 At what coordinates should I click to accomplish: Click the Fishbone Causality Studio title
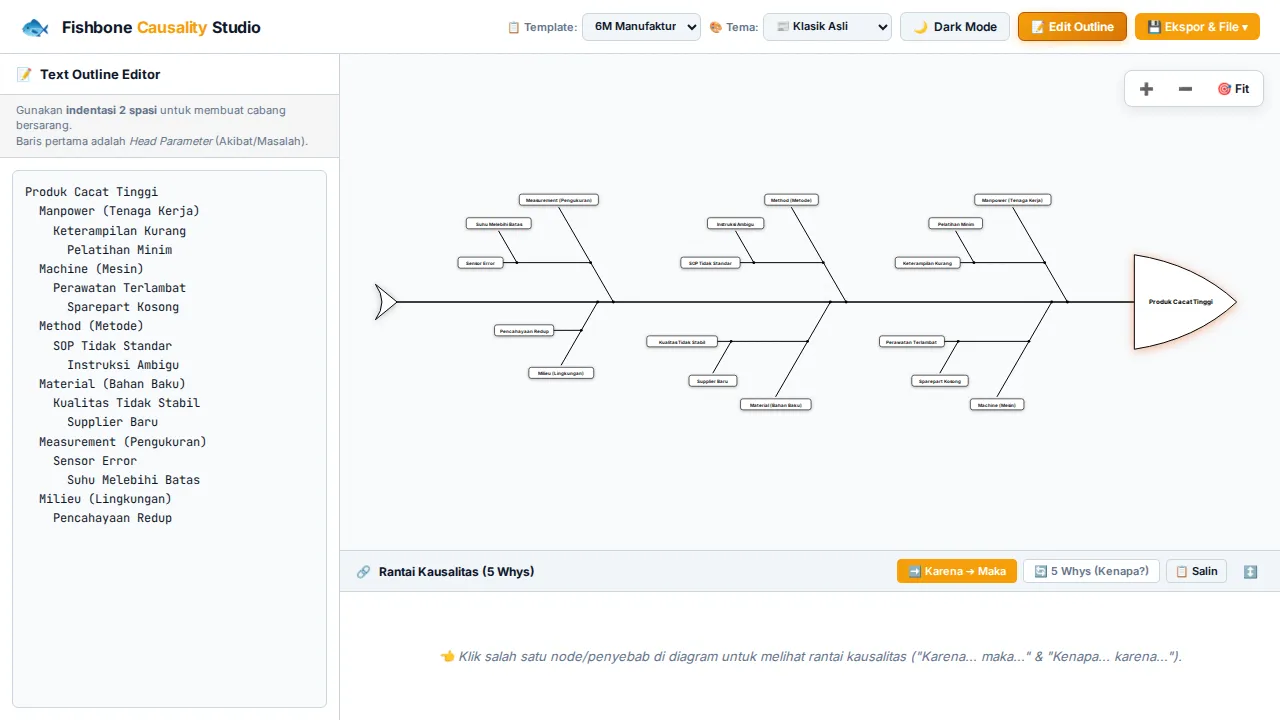coord(161,28)
